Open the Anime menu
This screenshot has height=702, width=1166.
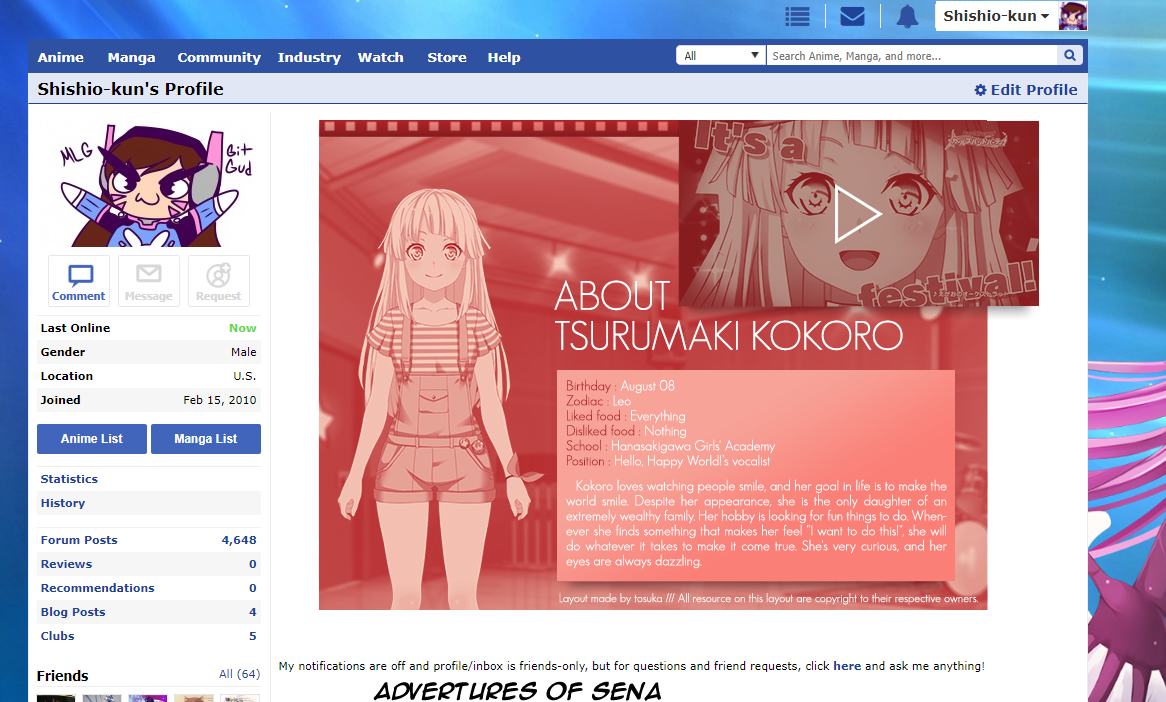coord(61,57)
